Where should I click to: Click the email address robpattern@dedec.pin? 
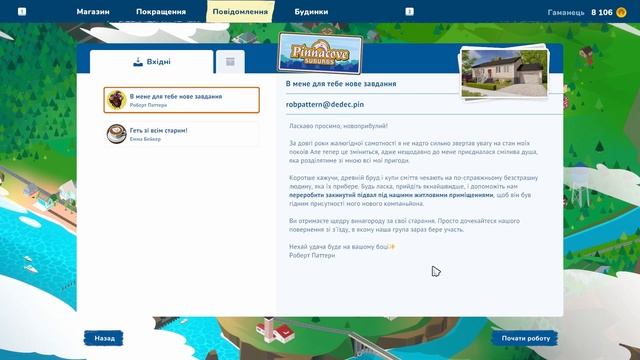click(x=324, y=104)
